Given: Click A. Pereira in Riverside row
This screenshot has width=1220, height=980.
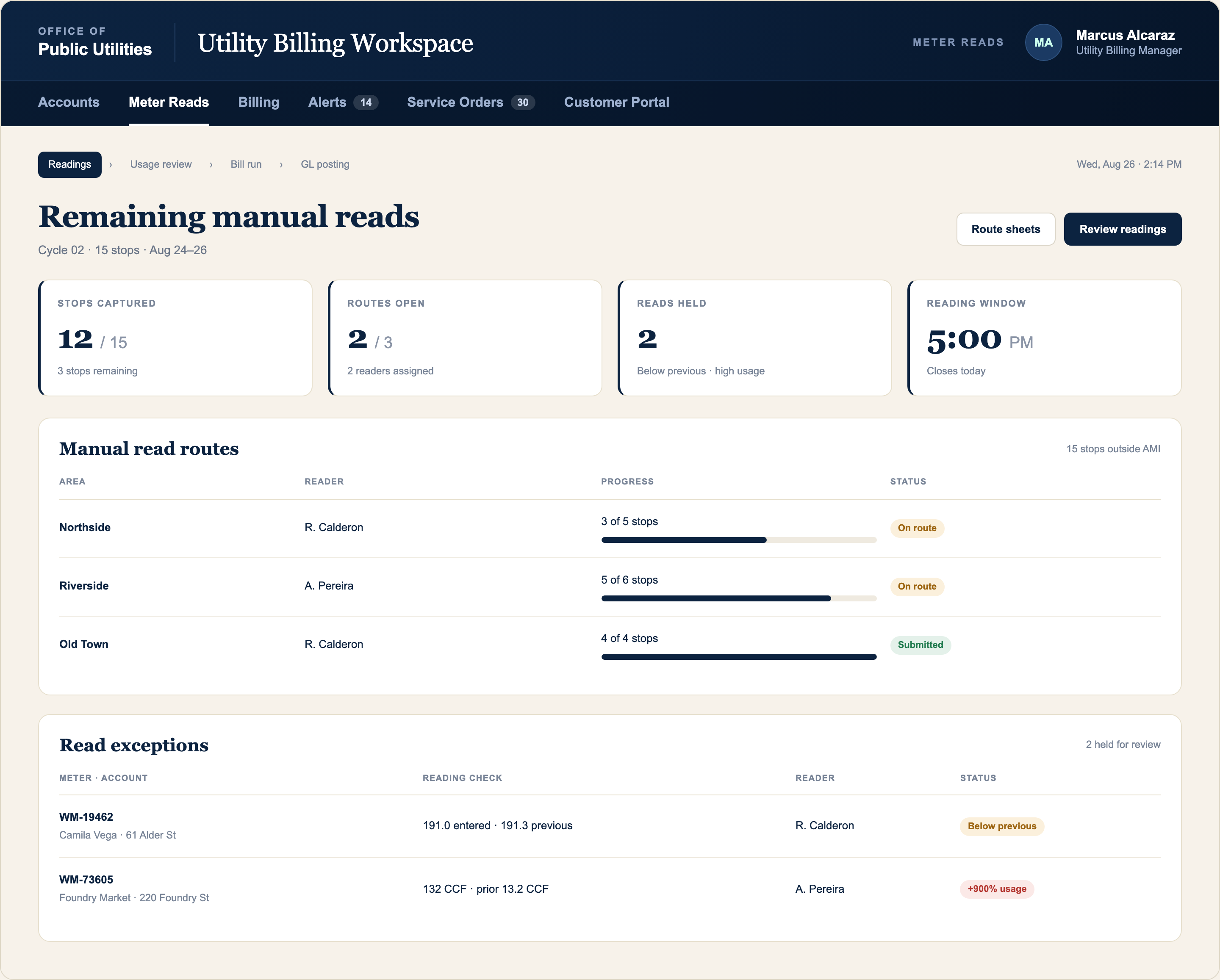Looking at the screenshot, I should 329,586.
